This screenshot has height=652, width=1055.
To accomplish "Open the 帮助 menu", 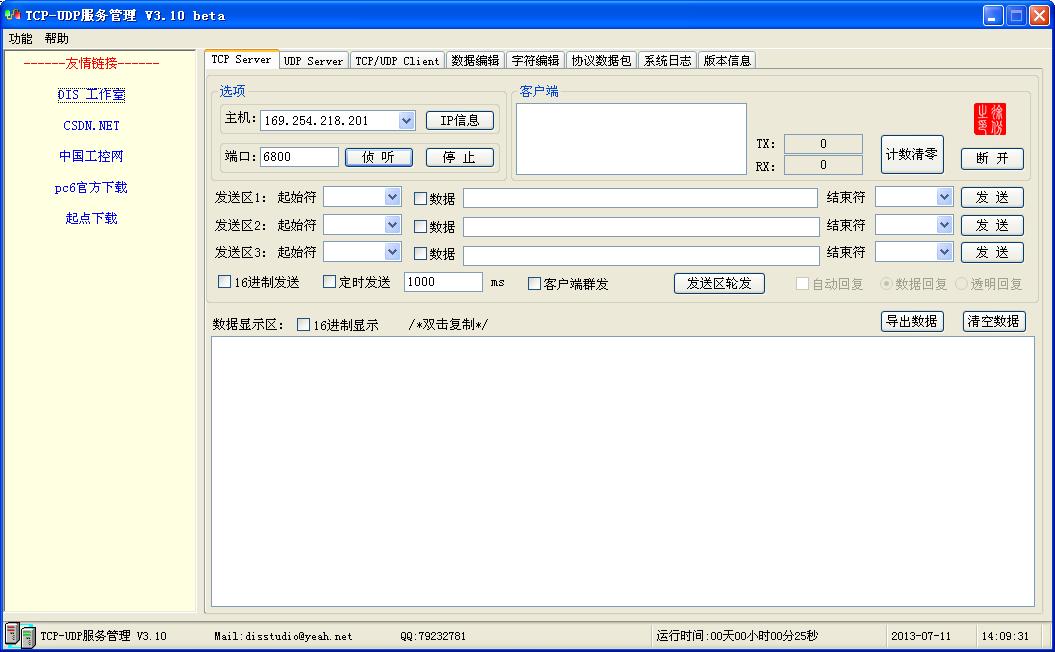I will [57, 38].
